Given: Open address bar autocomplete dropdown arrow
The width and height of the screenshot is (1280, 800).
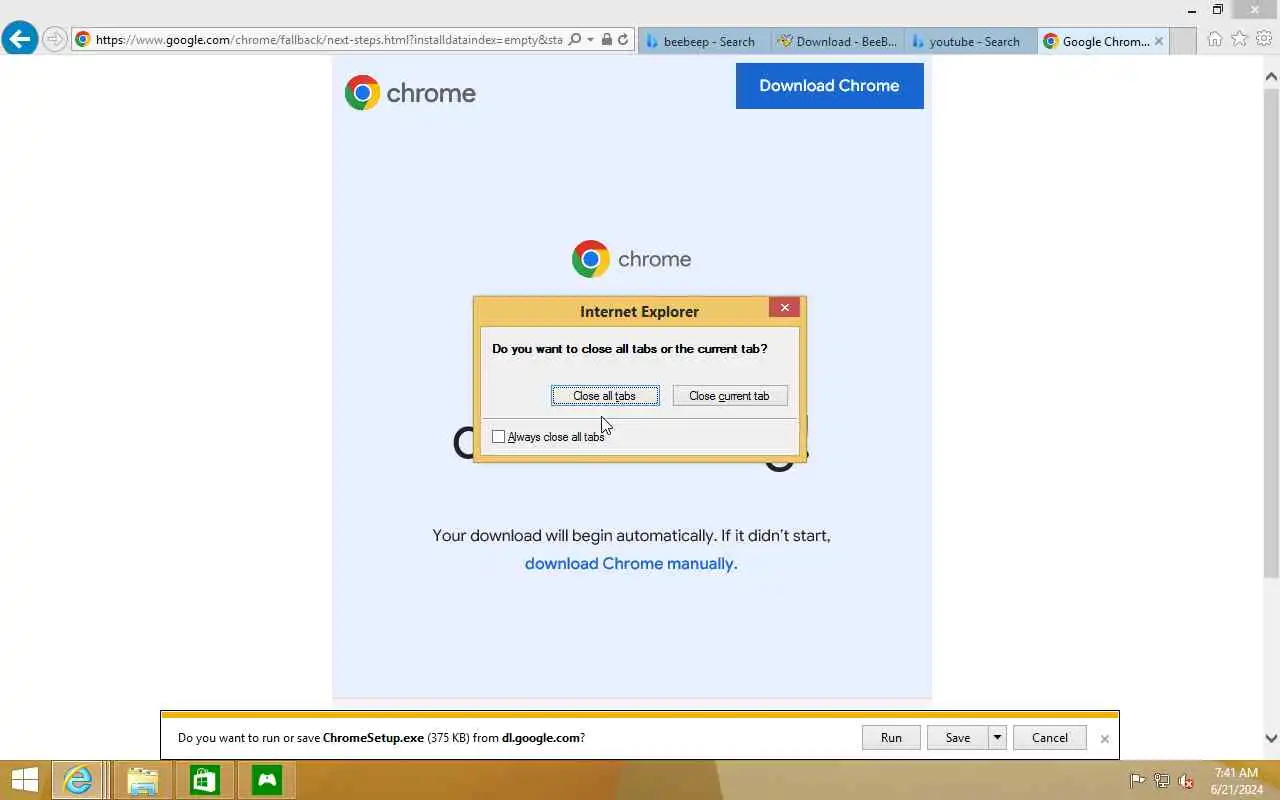Looking at the screenshot, I should pyautogui.click(x=590, y=40).
